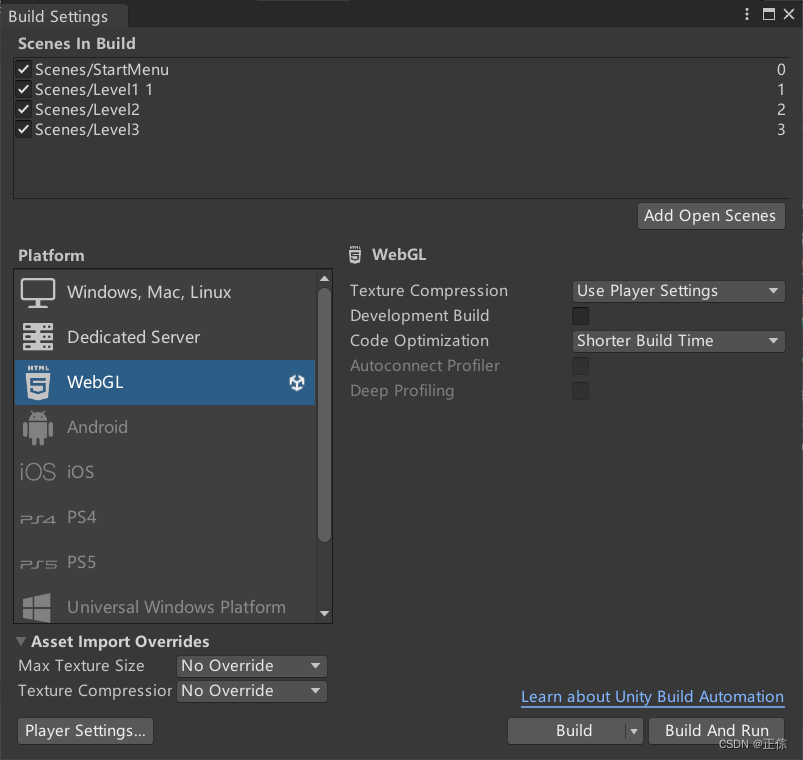The height and width of the screenshot is (760, 803).
Task: Uncheck the Scenes/StartMenu scene checkbox
Action: (x=24, y=70)
